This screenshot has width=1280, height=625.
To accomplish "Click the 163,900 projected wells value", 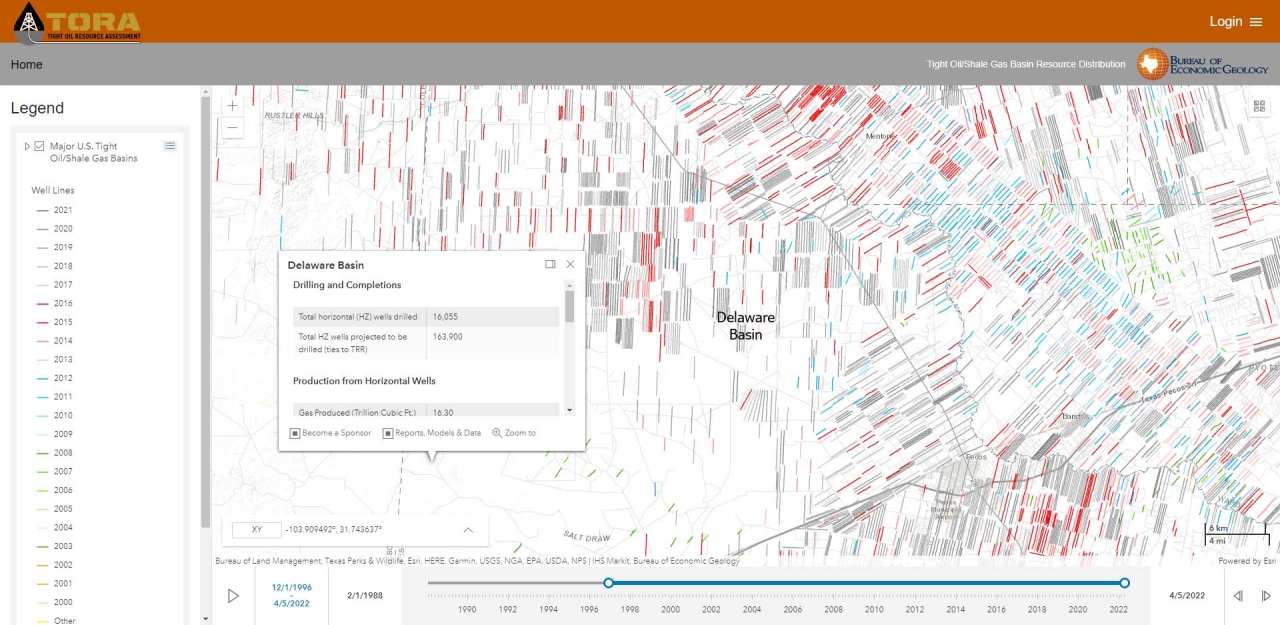I will 447,337.
